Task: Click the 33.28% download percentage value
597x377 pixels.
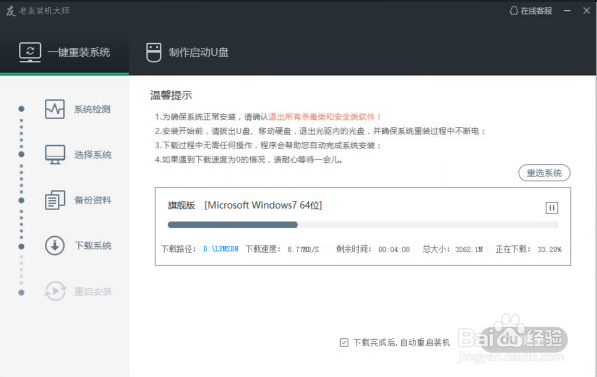Action: (x=549, y=249)
